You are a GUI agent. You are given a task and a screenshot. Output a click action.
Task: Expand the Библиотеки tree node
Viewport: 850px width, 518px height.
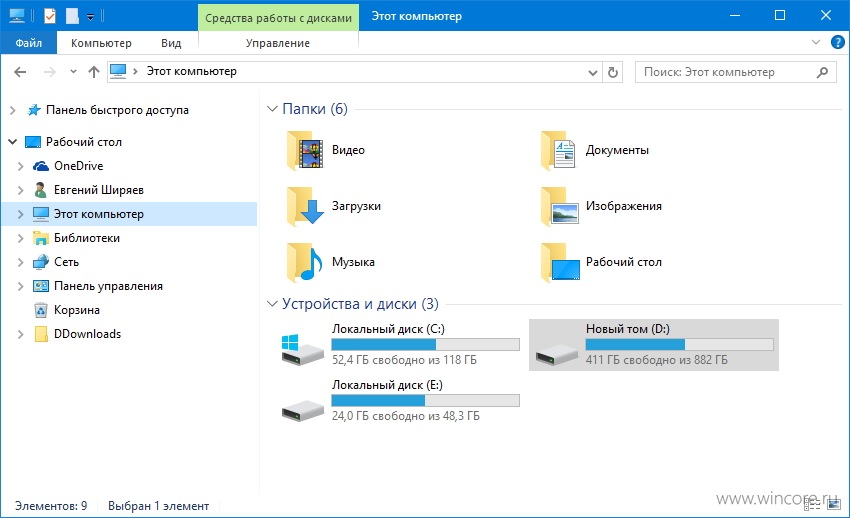click(x=21, y=238)
